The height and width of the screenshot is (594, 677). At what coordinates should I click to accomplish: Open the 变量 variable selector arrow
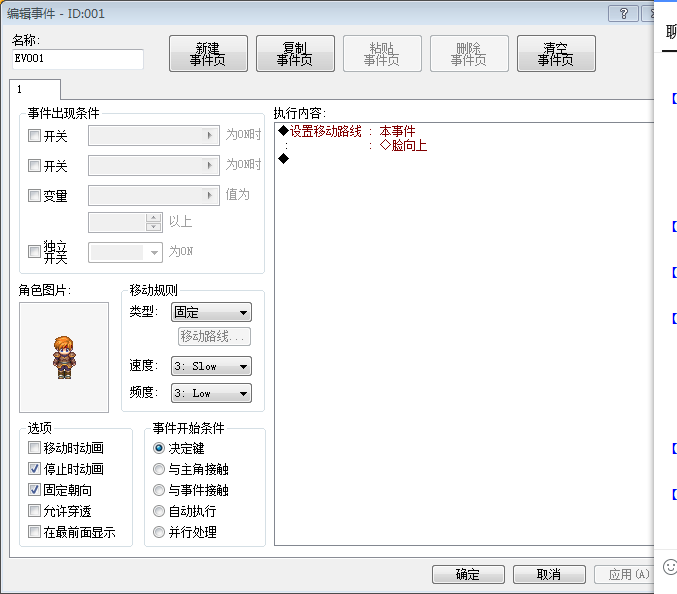click(x=210, y=196)
